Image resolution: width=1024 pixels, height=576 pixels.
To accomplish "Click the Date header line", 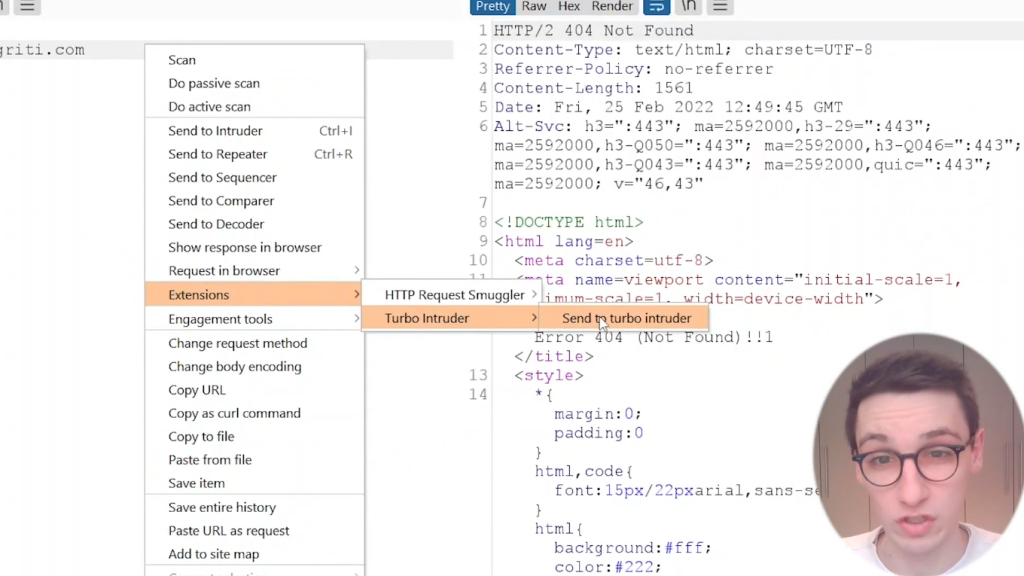I will [669, 107].
